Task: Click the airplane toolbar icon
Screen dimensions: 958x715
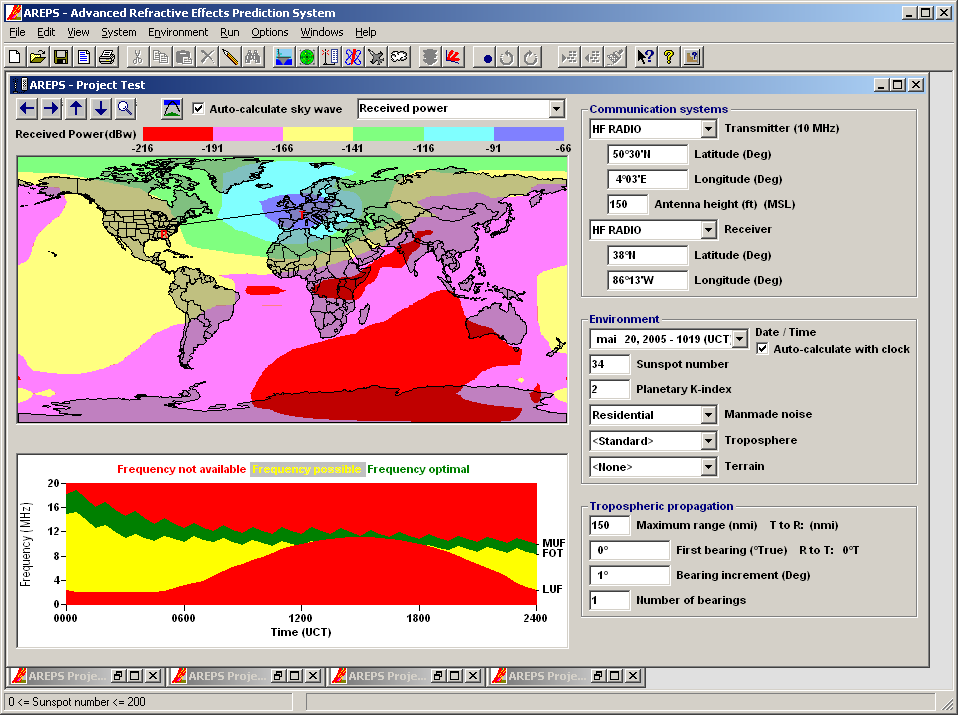Action: pos(376,57)
